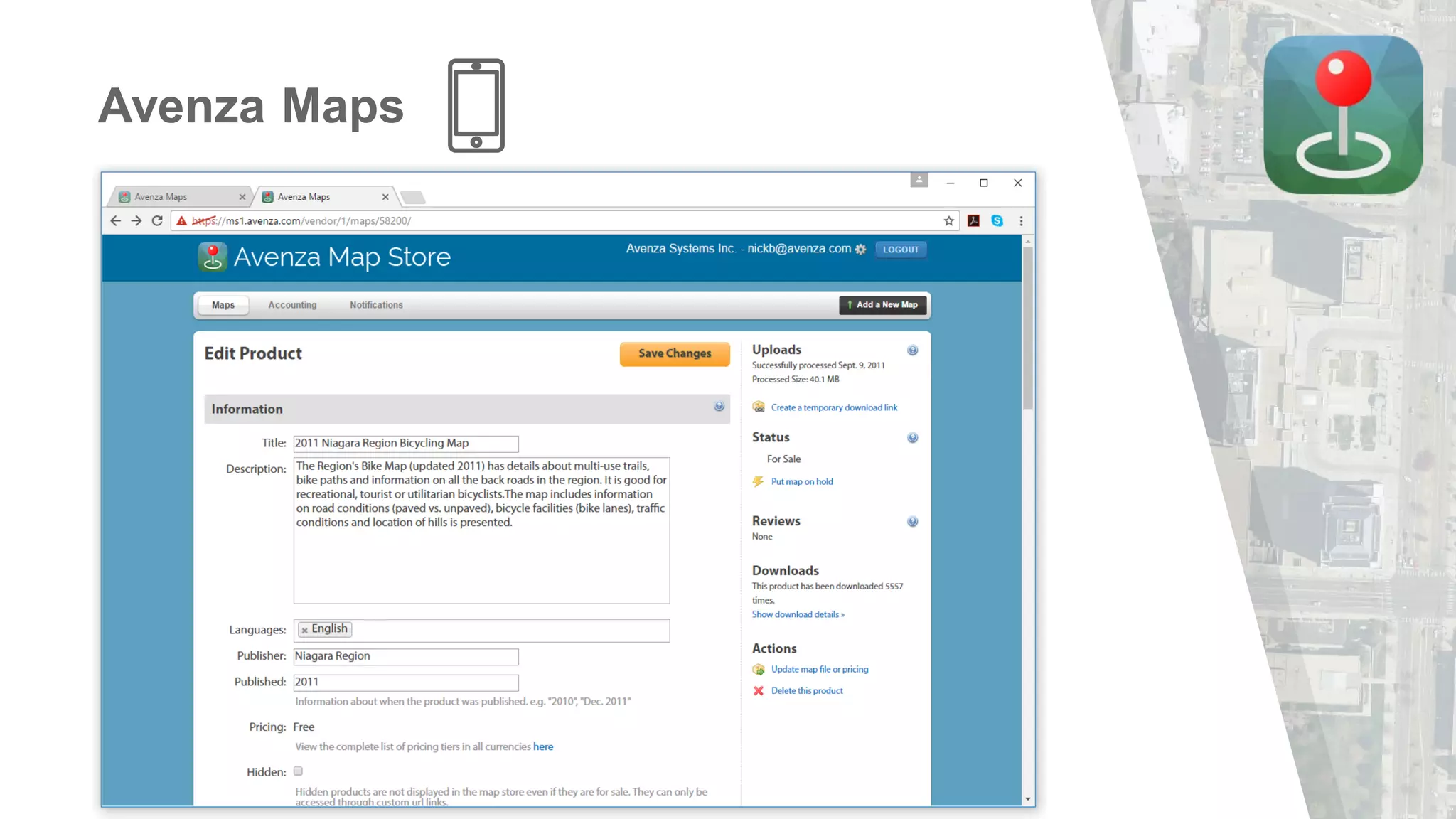Click the account settings gear icon
Viewport: 1456px width, 819px height.
(x=861, y=250)
